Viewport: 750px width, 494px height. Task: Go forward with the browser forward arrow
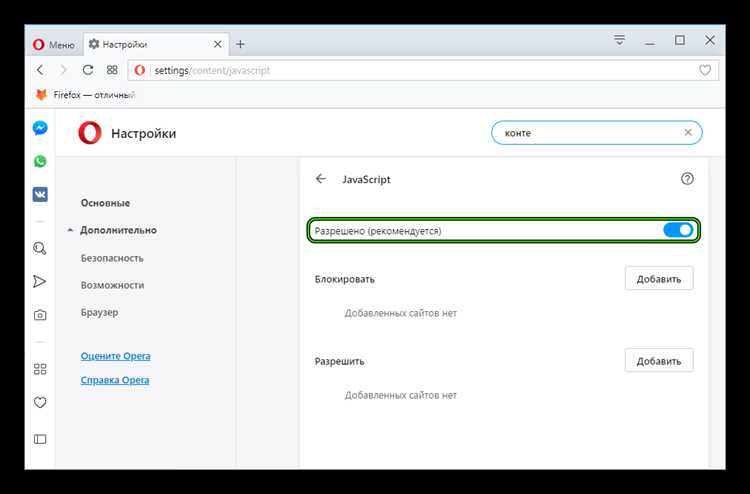[63, 70]
